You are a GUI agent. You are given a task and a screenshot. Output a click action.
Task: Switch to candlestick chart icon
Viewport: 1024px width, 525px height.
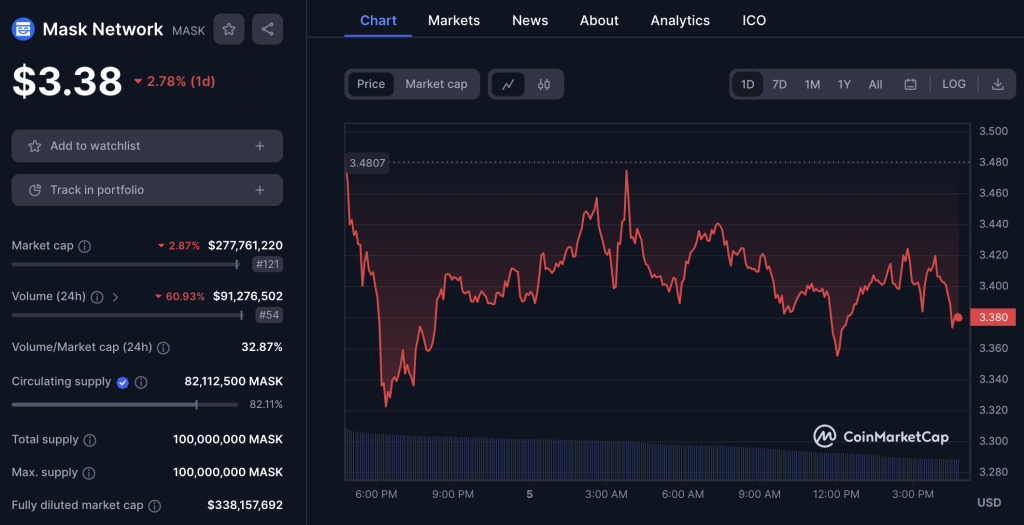[543, 84]
